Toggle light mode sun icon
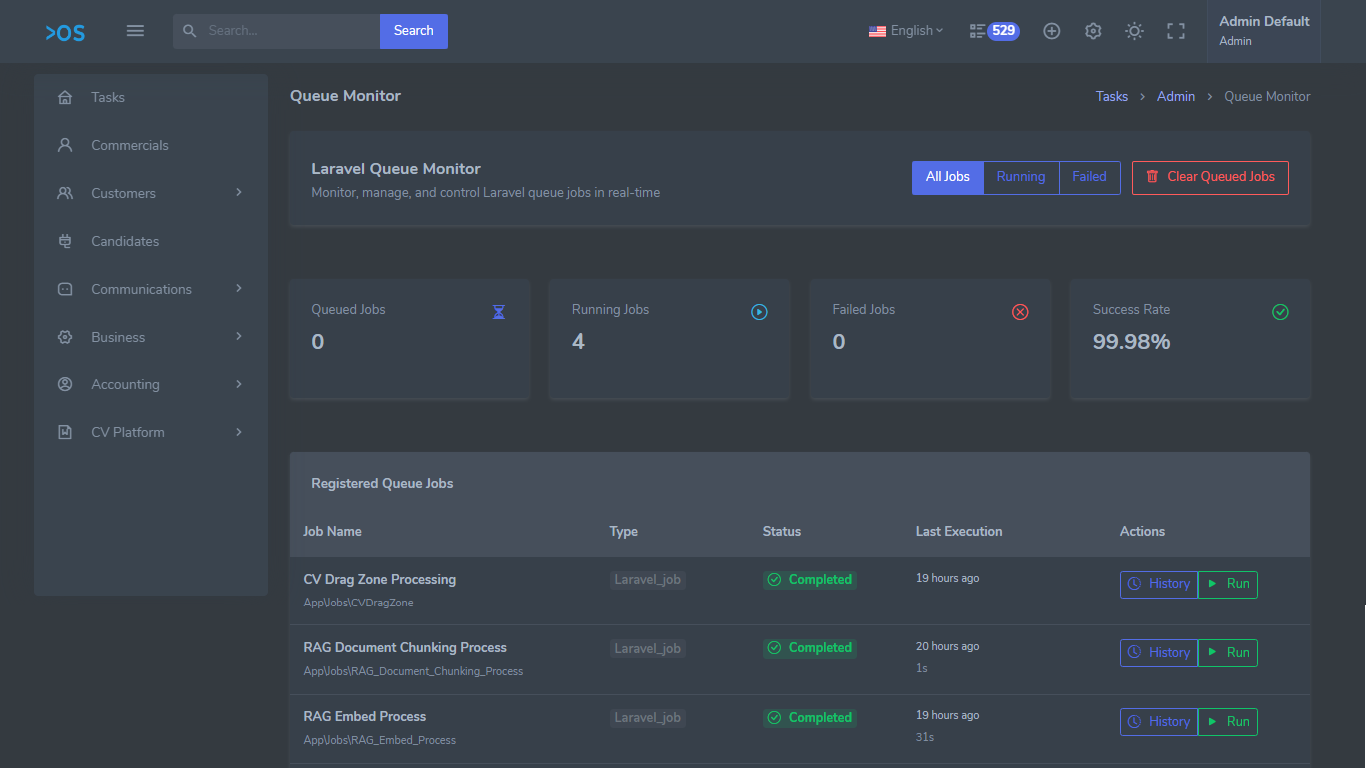The width and height of the screenshot is (1366, 768). 1134,31
